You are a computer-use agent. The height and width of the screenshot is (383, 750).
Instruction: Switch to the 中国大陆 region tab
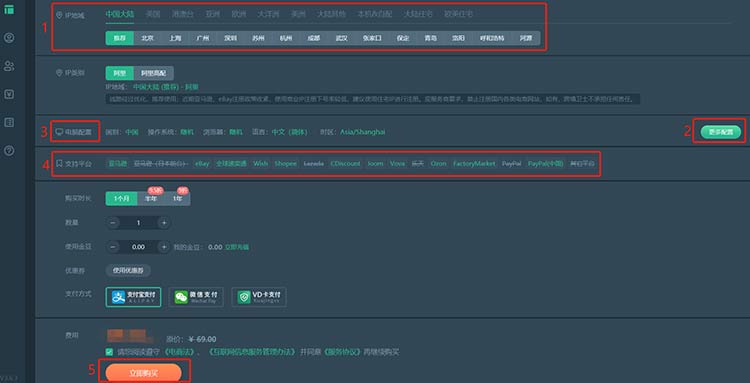click(x=120, y=14)
